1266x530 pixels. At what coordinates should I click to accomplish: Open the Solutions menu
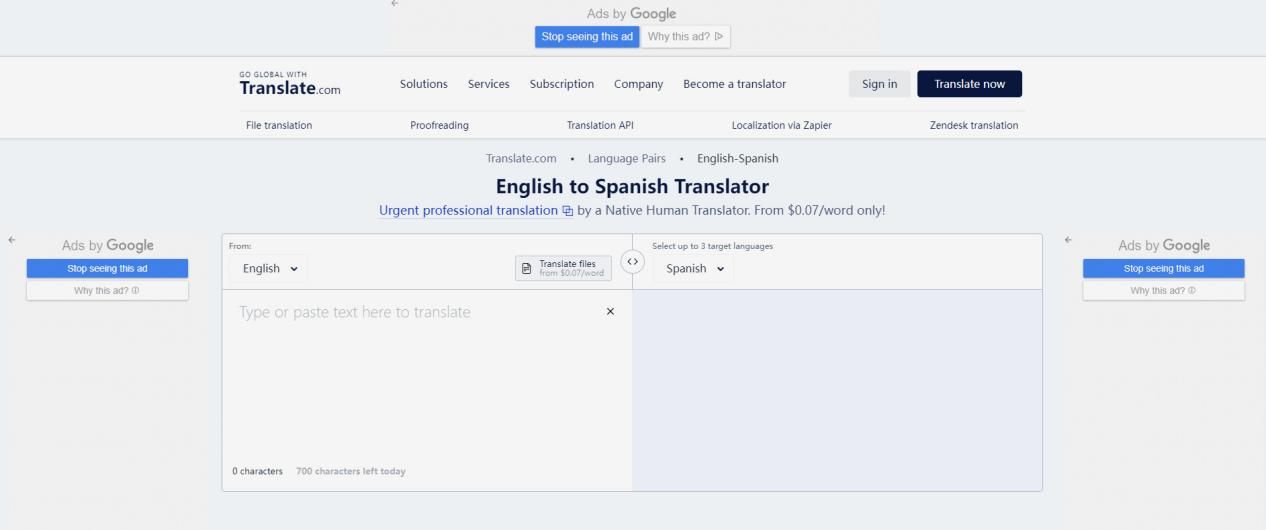[x=424, y=84]
